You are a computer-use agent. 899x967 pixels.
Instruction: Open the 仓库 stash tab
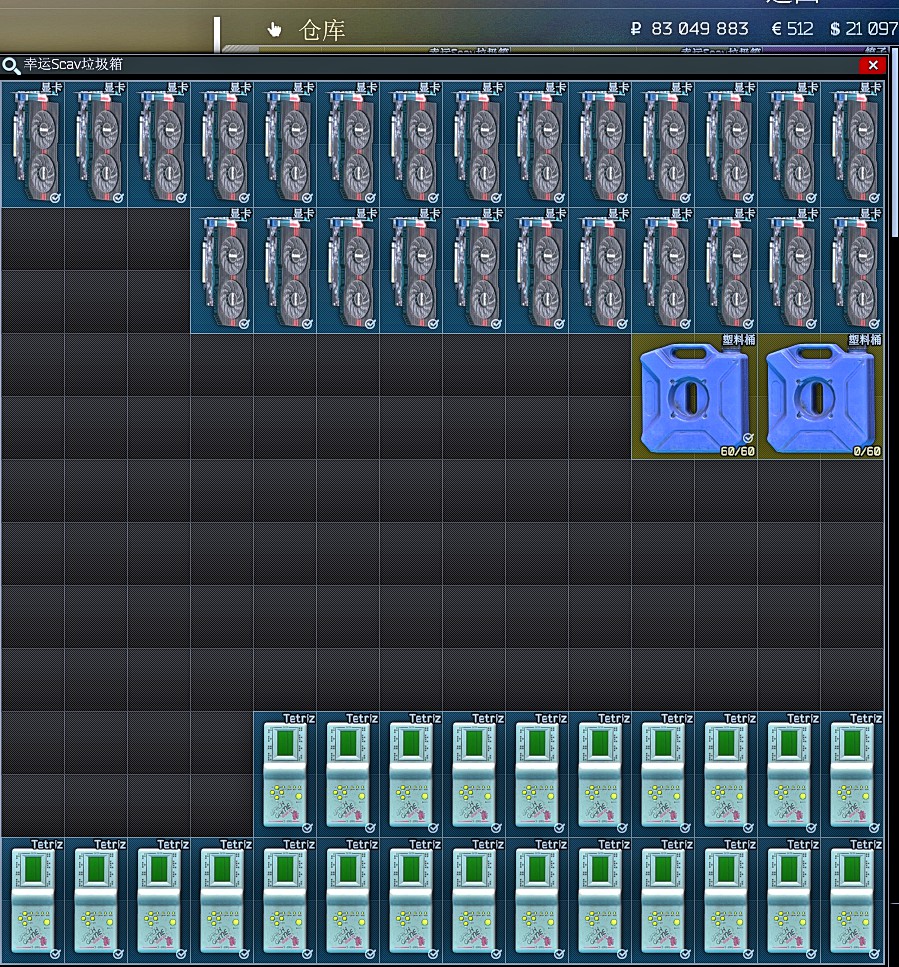[321, 30]
